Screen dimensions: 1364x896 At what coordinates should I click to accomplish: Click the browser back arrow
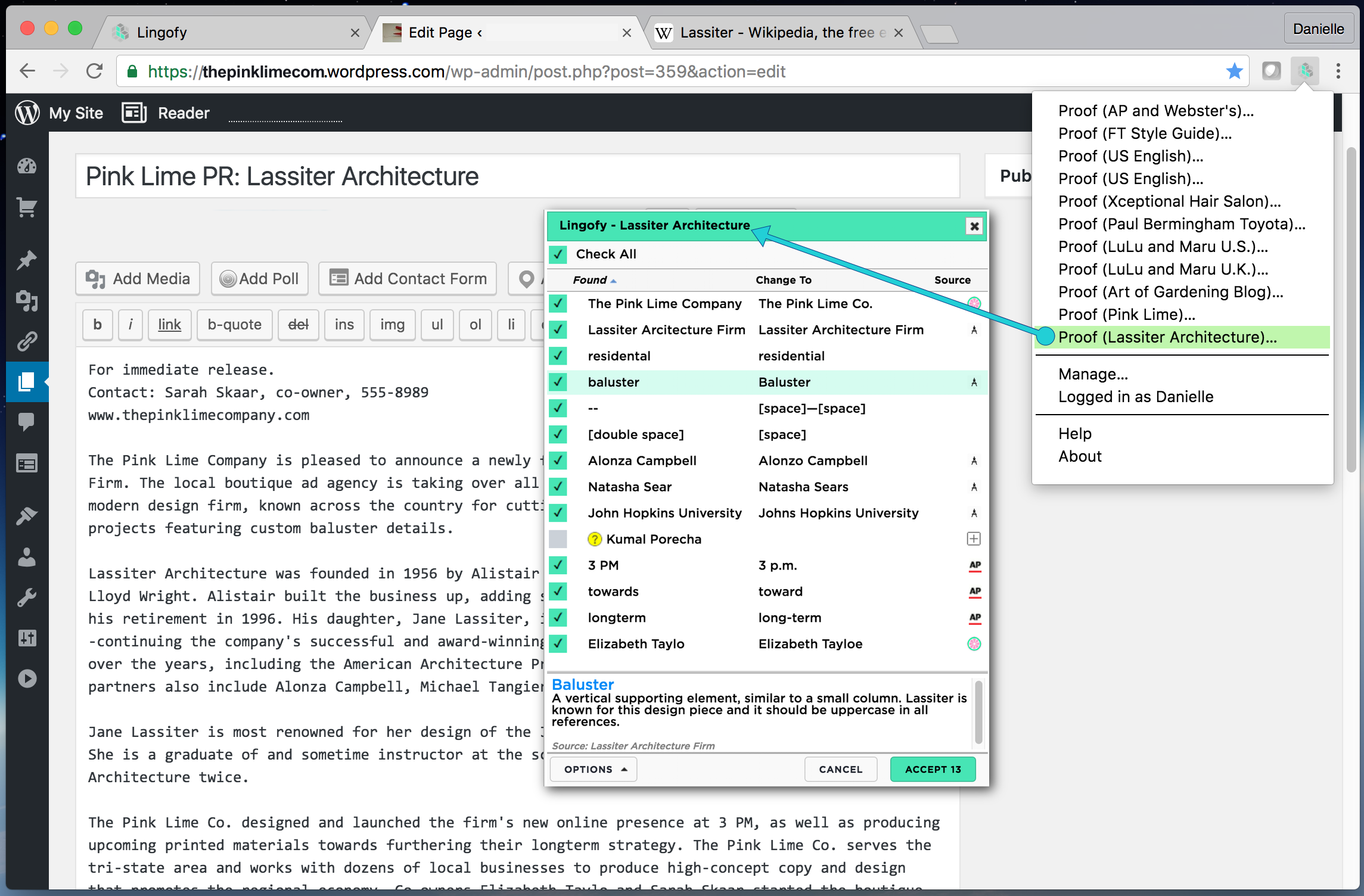point(27,71)
